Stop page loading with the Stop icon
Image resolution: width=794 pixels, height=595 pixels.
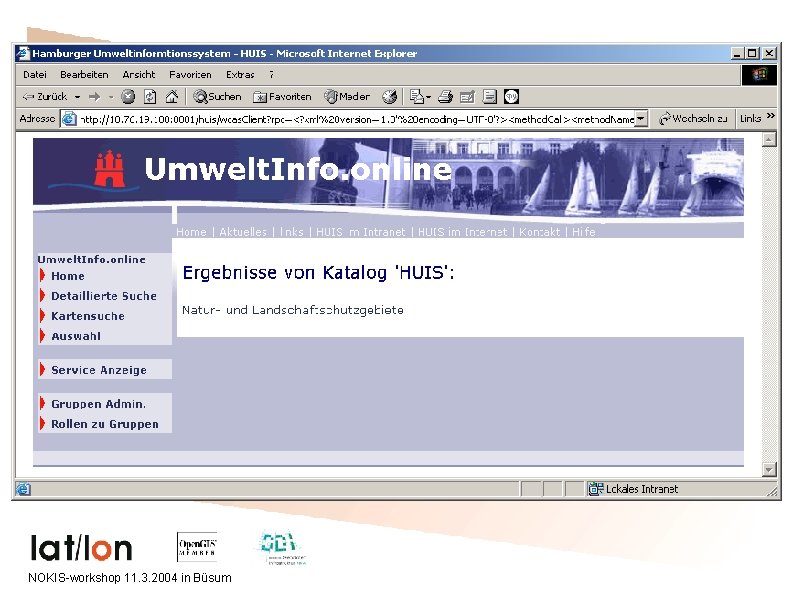click(x=128, y=96)
